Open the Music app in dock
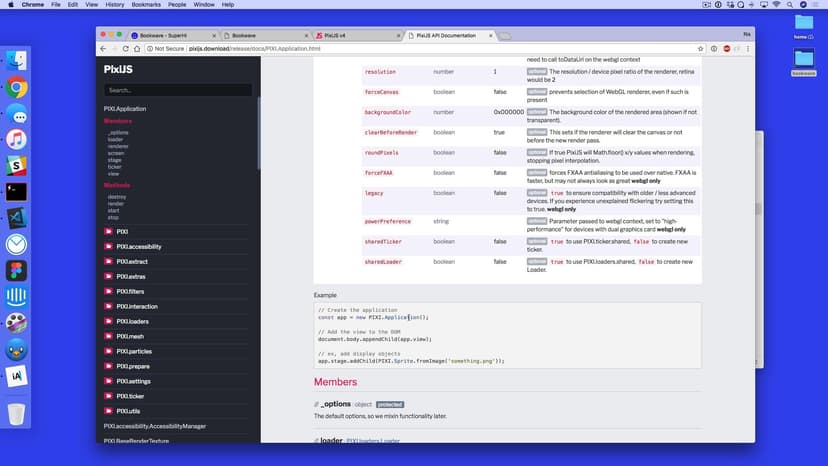The image size is (828, 466). [16, 140]
